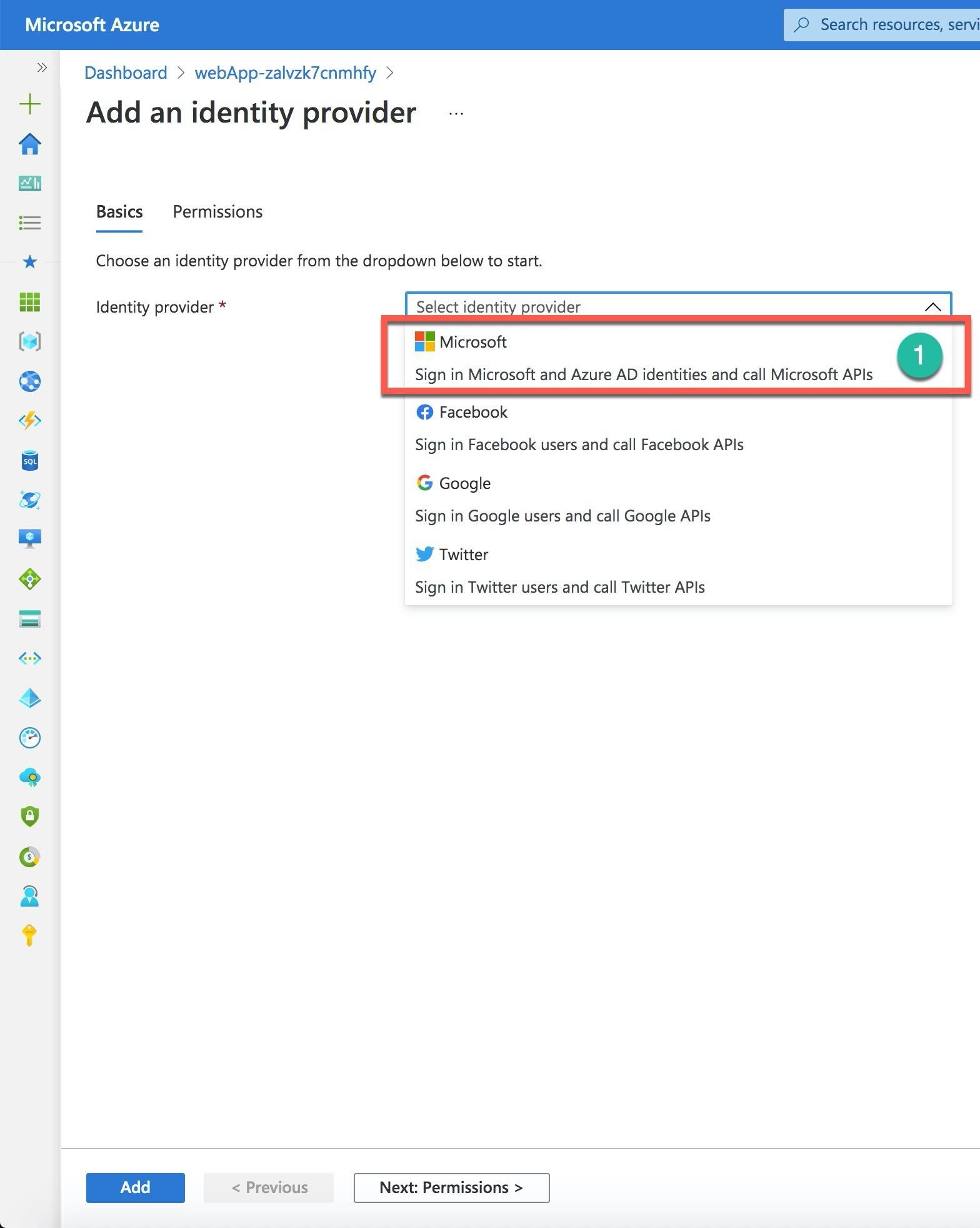The width and height of the screenshot is (980, 1228).
Task: Click the Favorites star icon
Action: point(30,262)
